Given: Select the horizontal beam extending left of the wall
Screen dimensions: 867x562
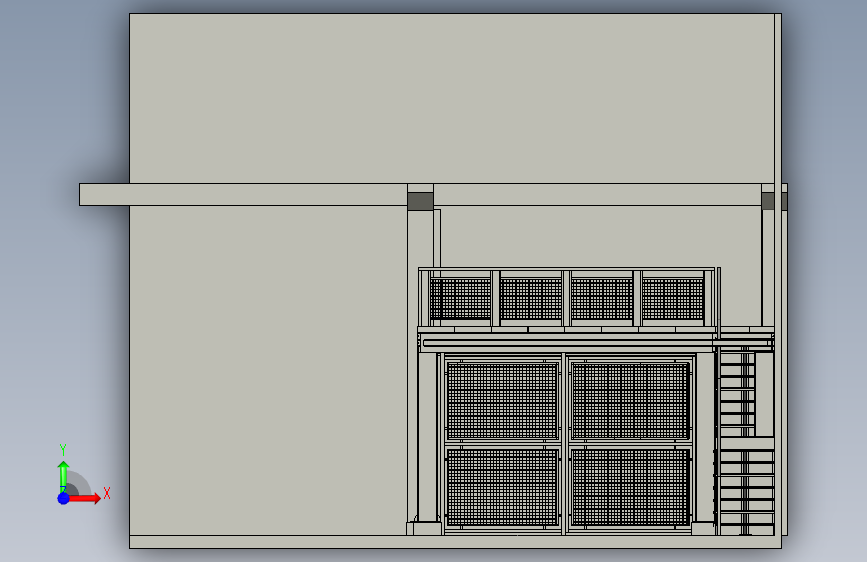Looking at the screenshot, I should click(x=243, y=195).
